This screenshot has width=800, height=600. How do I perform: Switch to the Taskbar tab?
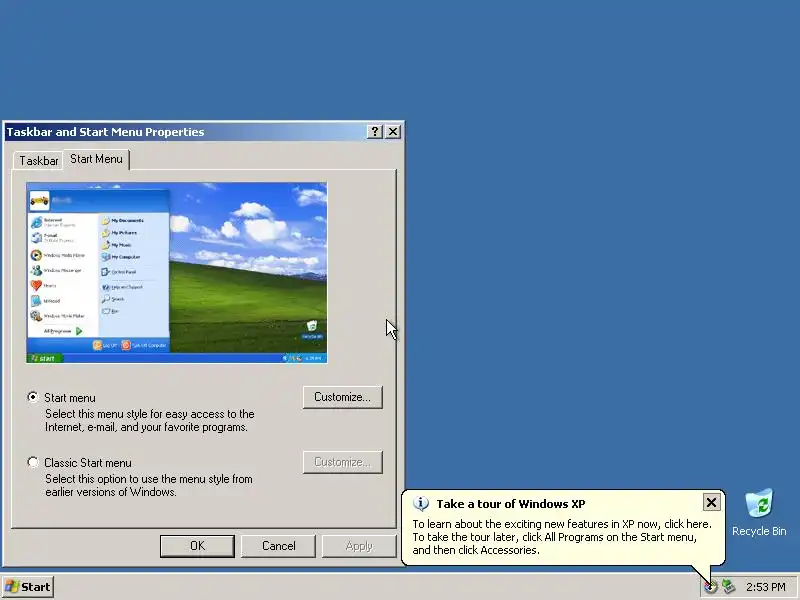(x=38, y=161)
